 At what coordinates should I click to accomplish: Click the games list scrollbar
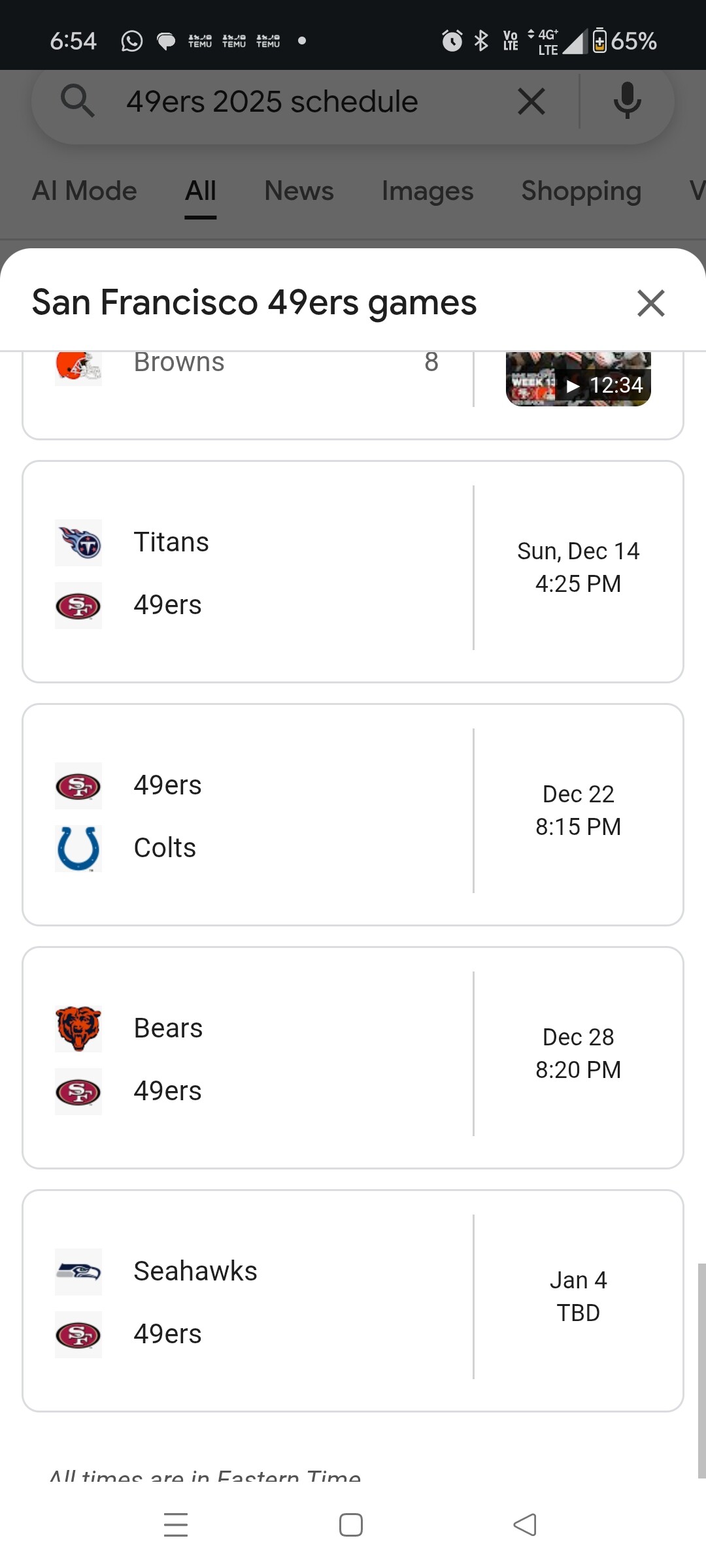pyautogui.click(x=701, y=1371)
